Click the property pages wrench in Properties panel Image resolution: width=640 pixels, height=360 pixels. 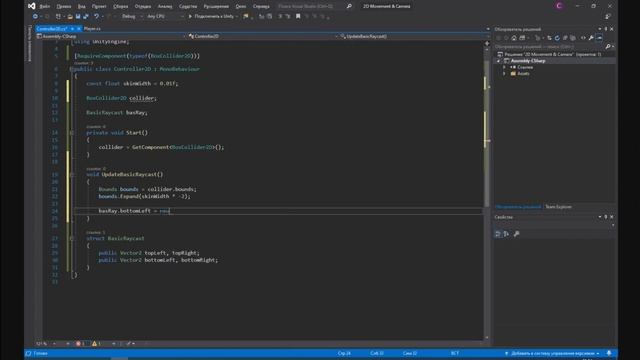(516, 234)
